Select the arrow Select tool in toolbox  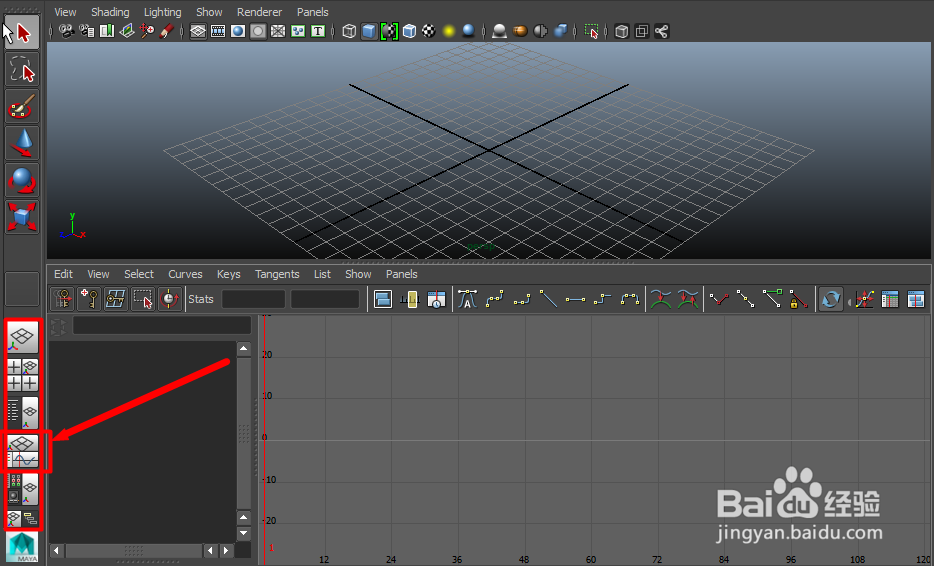pyautogui.click(x=22, y=32)
